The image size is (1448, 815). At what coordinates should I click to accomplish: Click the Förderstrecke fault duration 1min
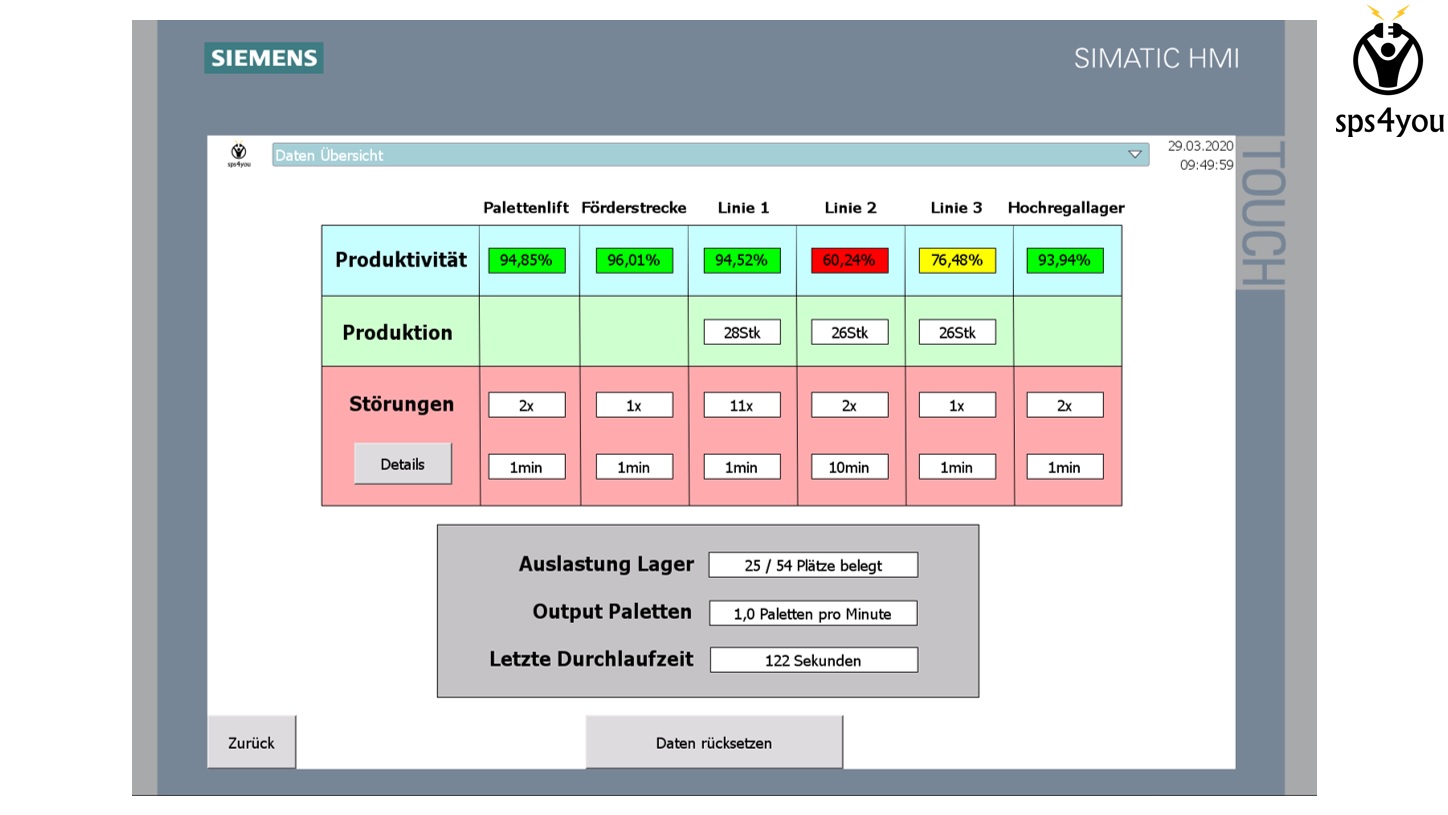point(634,467)
